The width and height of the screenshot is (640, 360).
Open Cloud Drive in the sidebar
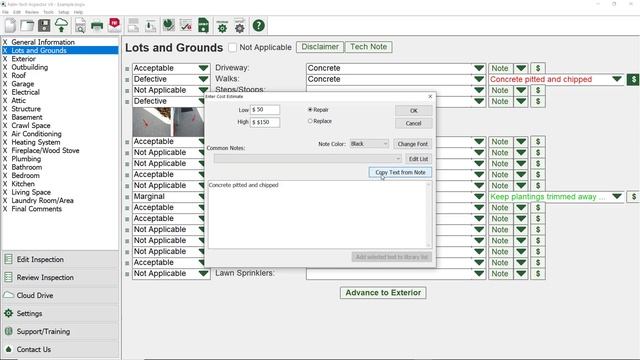[x=61, y=296]
